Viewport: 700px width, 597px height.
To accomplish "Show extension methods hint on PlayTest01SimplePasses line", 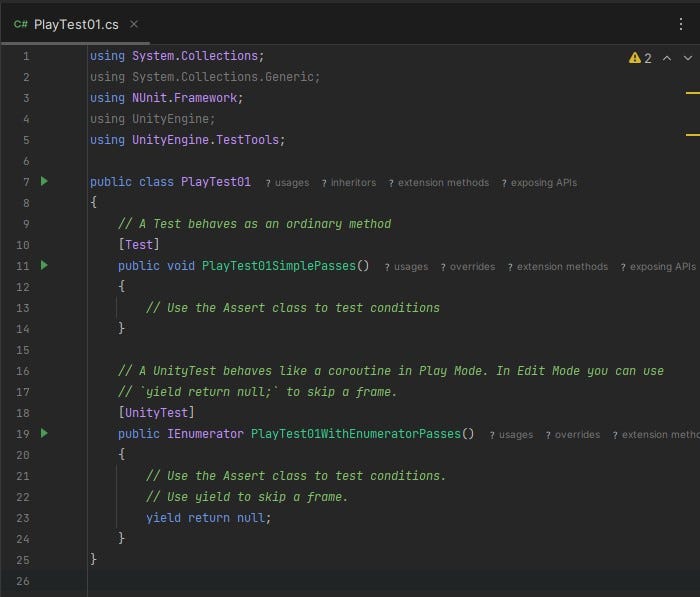I will click(558, 267).
